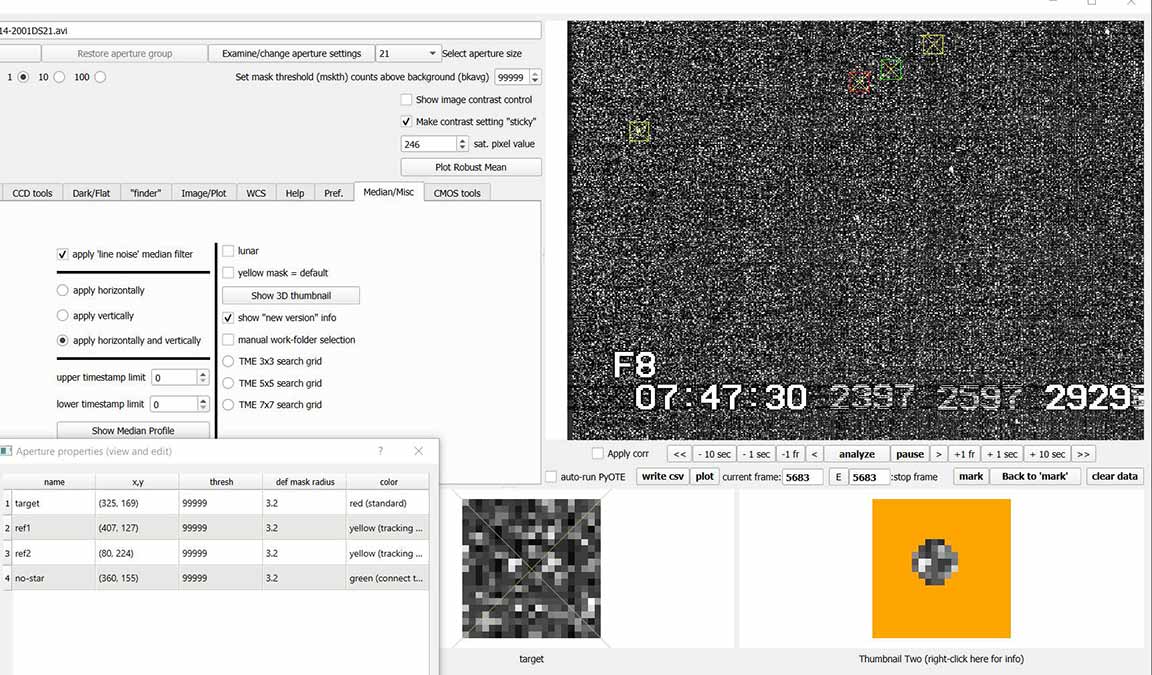
Task: Open the WCS tab
Action: pos(256,193)
